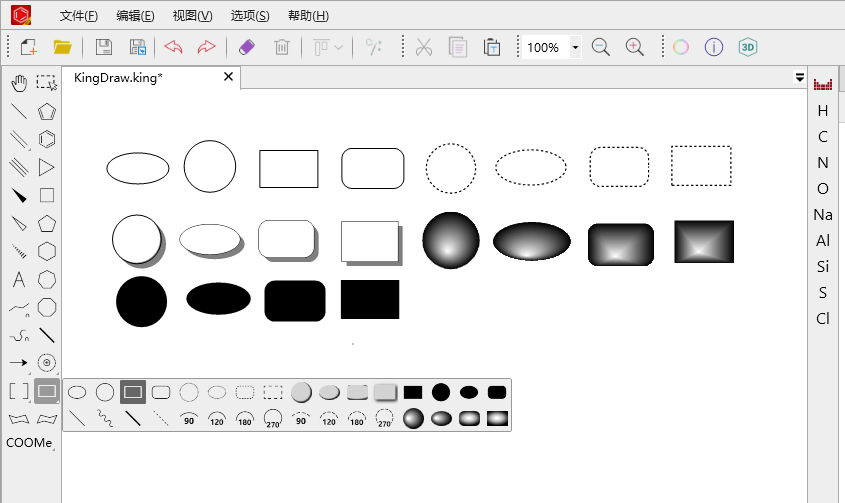Viewport: 845px width, 503px height.
Task: Select the hashed wedge bond tool
Action: click(x=19, y=251)
